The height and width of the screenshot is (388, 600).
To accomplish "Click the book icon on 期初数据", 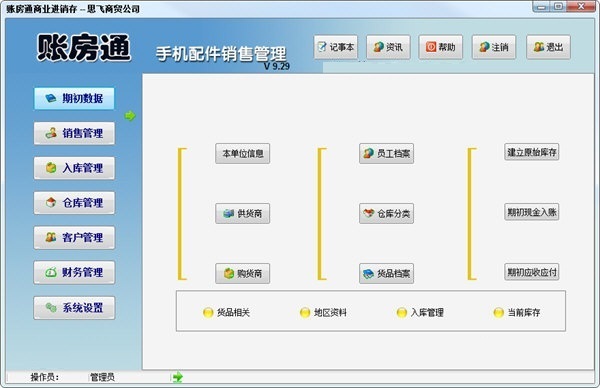I will (x=51, y=98).
